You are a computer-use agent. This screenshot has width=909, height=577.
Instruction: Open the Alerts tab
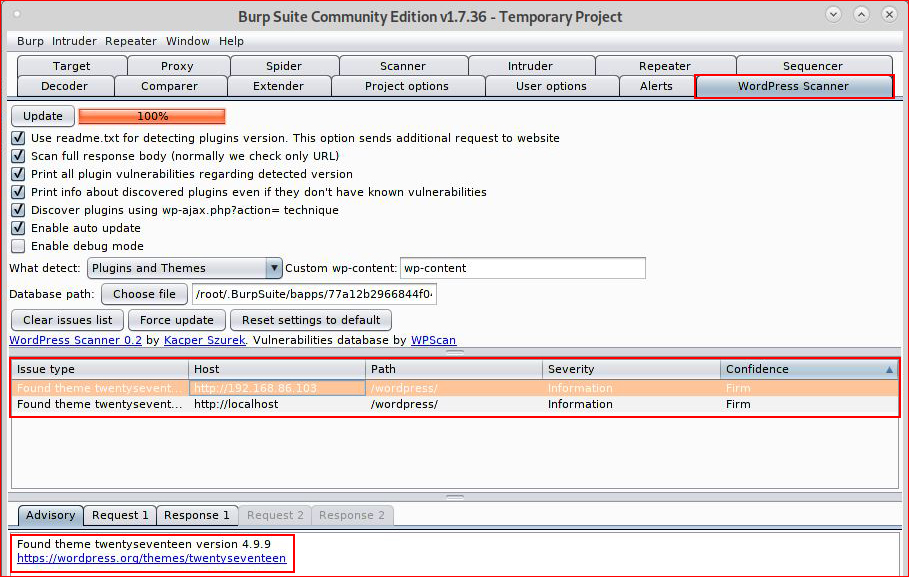coord(656,86)
